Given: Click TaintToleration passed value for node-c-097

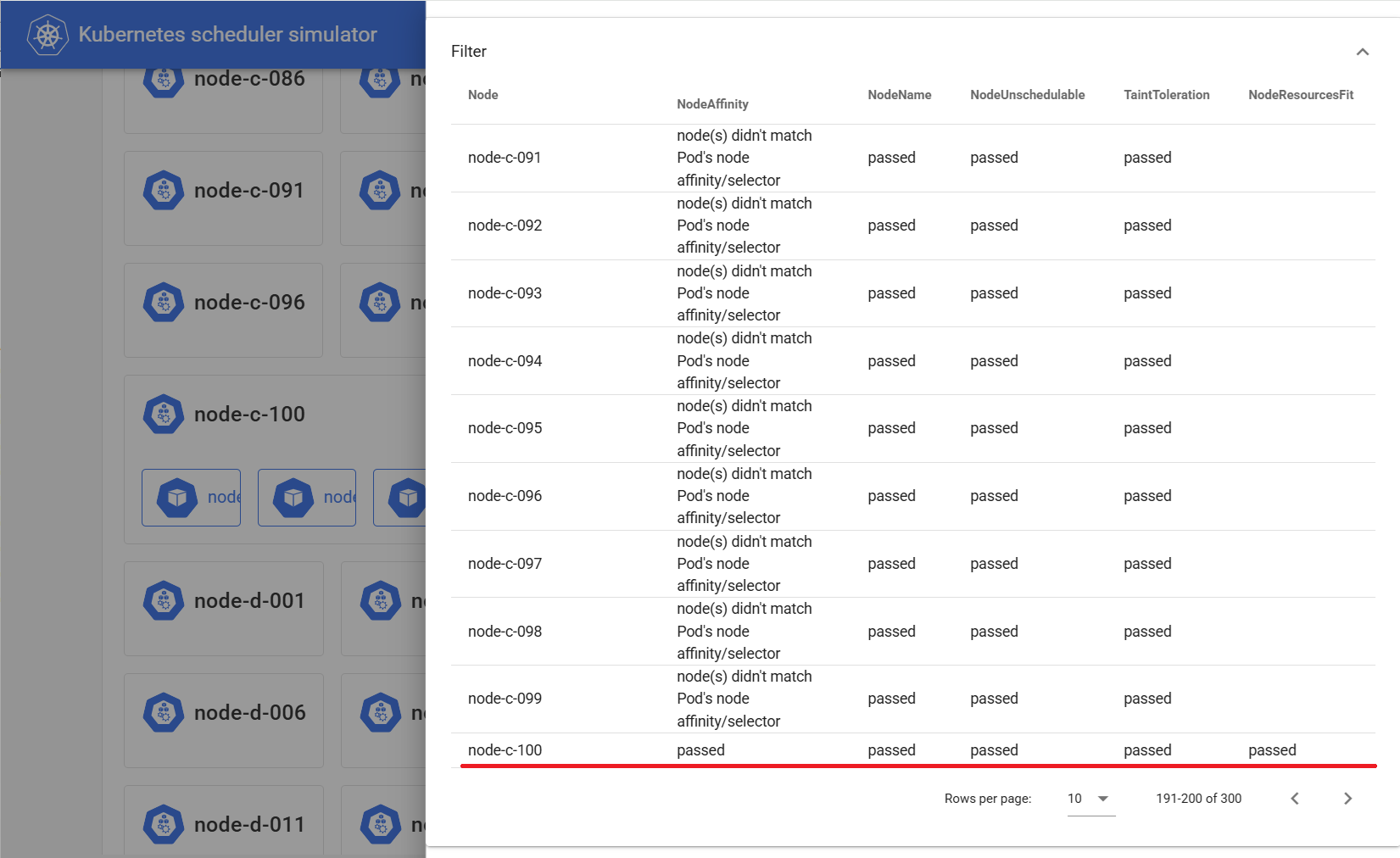Looking at the screenshot, I should [1147, 564].
